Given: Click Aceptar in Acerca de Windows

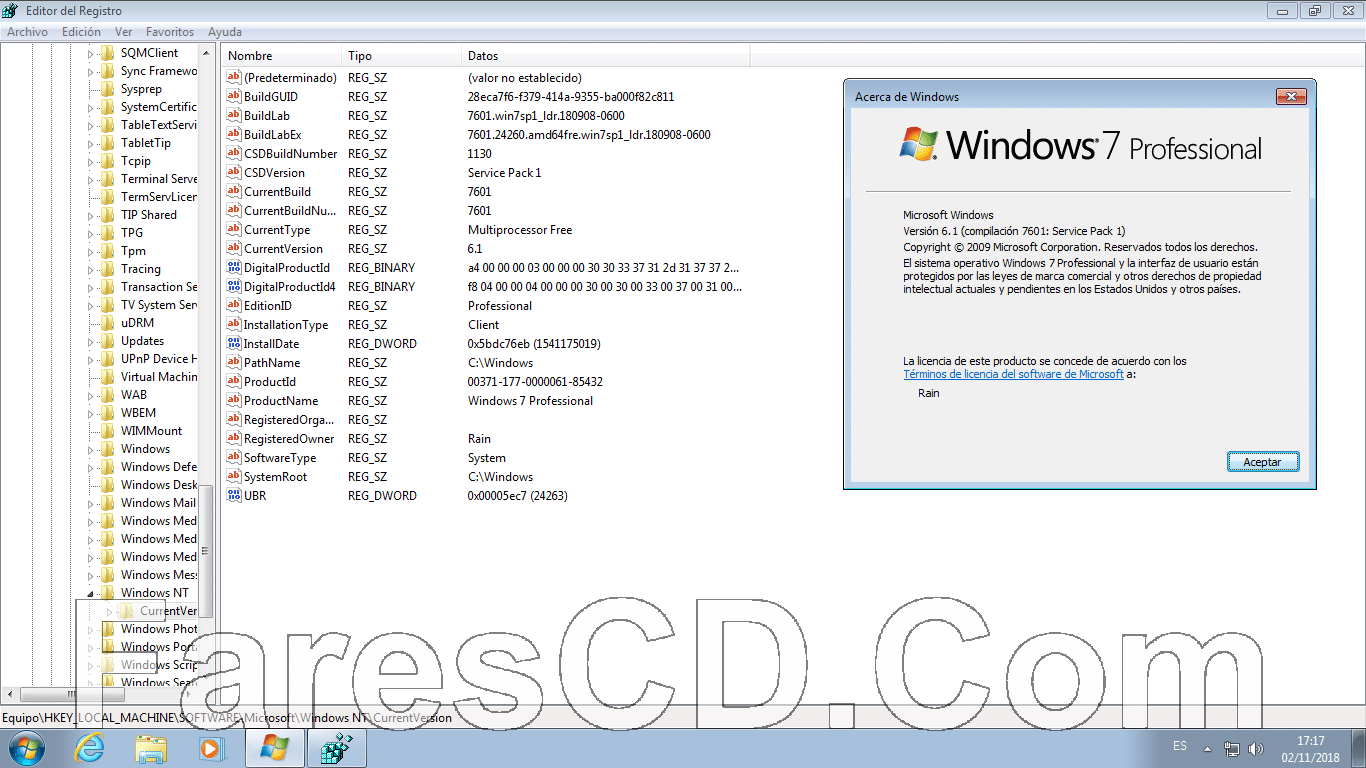Looking at the screenshot, I should [x=1263, y=462].
